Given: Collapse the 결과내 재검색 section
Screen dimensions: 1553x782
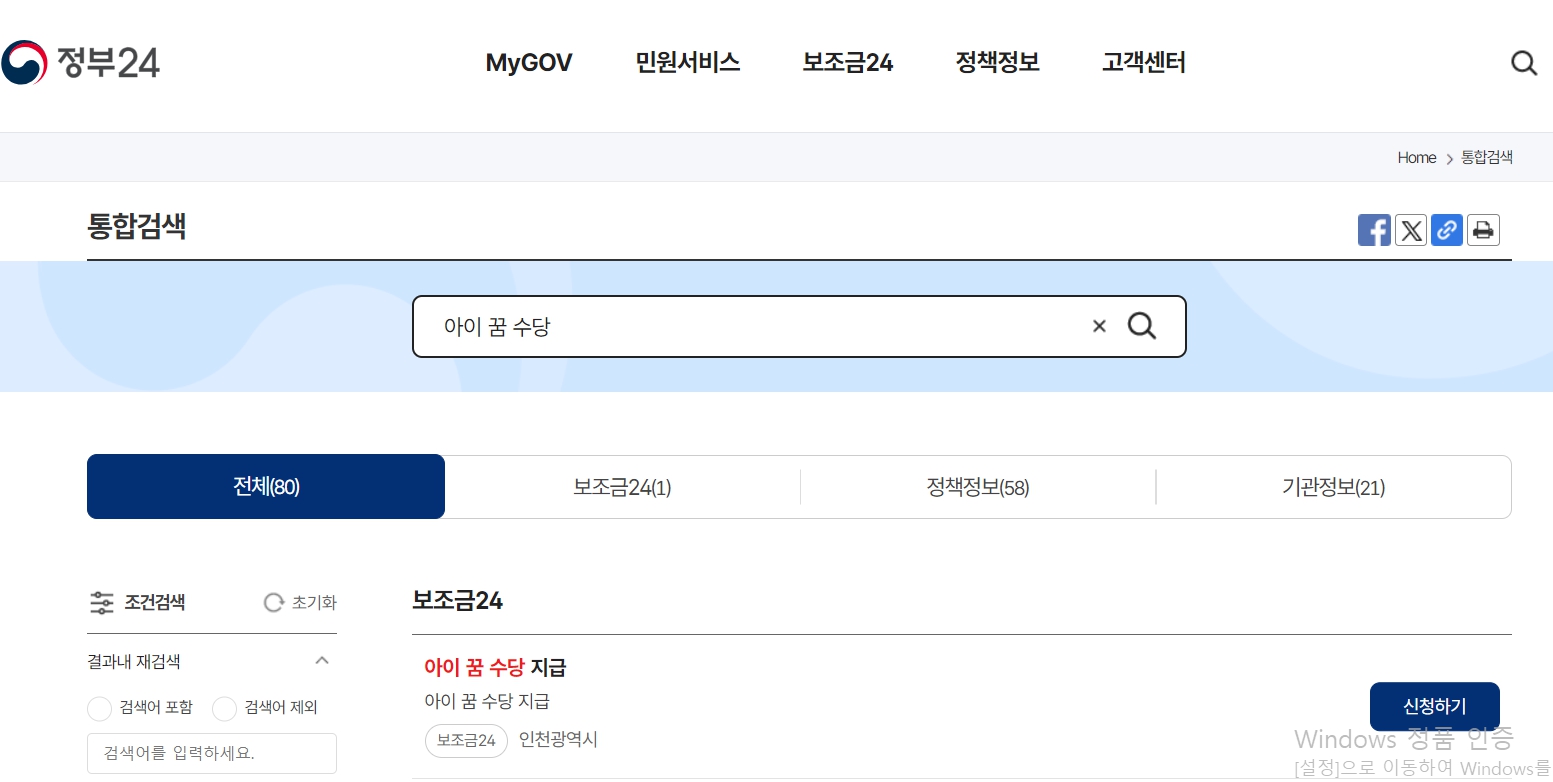Looking at the screenshot, I should point(321,660).
